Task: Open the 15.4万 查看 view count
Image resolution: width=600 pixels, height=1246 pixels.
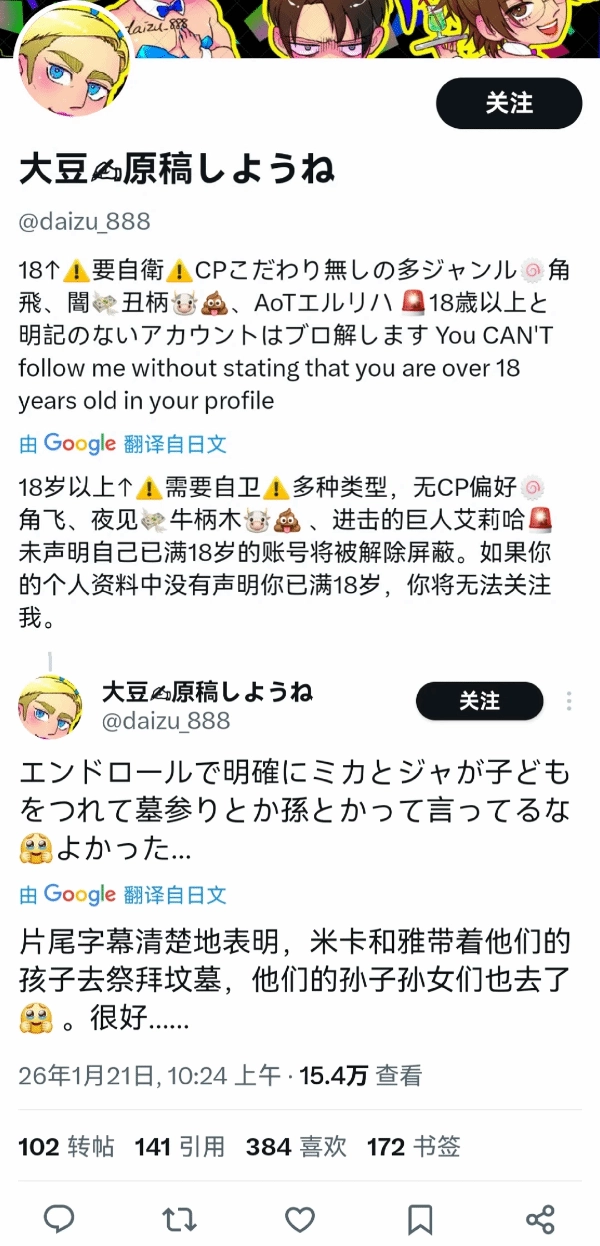Action: click(x=361, y=1075)
